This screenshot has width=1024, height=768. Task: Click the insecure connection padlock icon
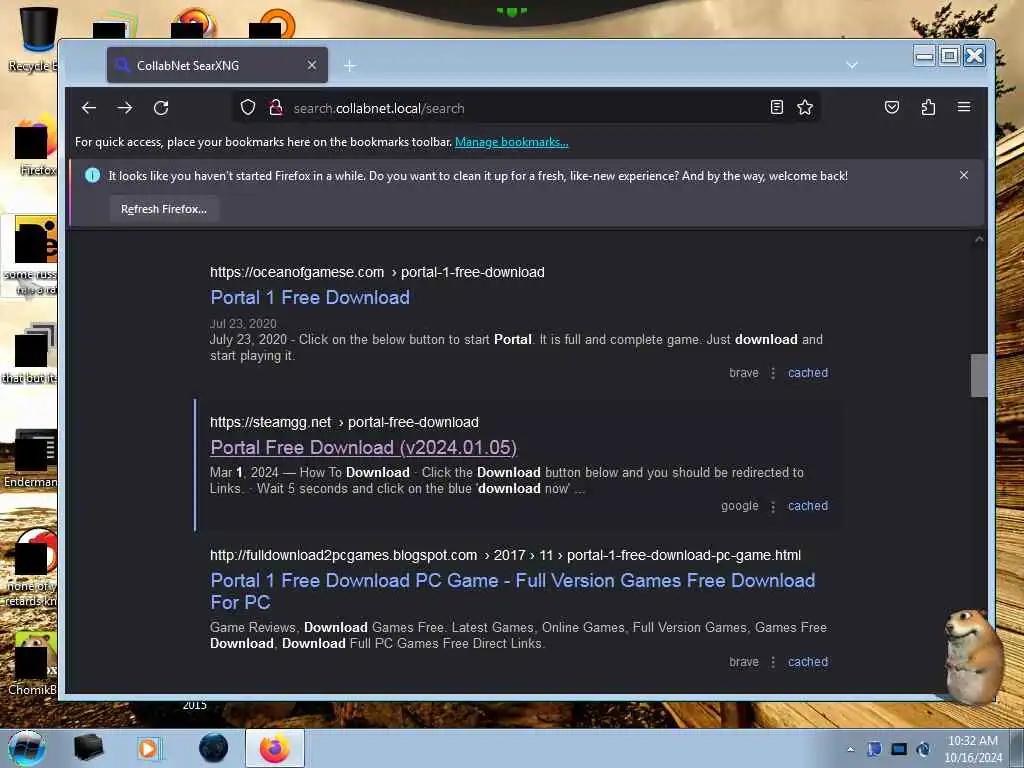click(276, 107)
